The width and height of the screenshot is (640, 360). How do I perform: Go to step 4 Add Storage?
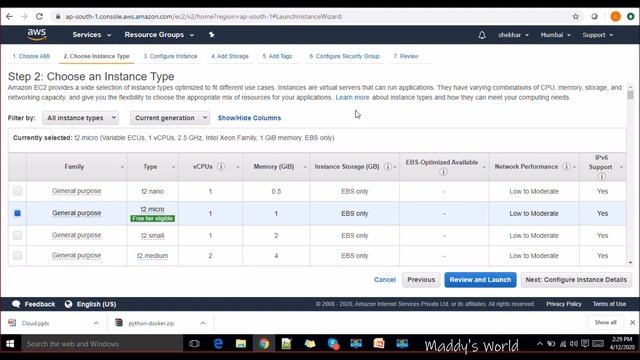tap(230, 56)
